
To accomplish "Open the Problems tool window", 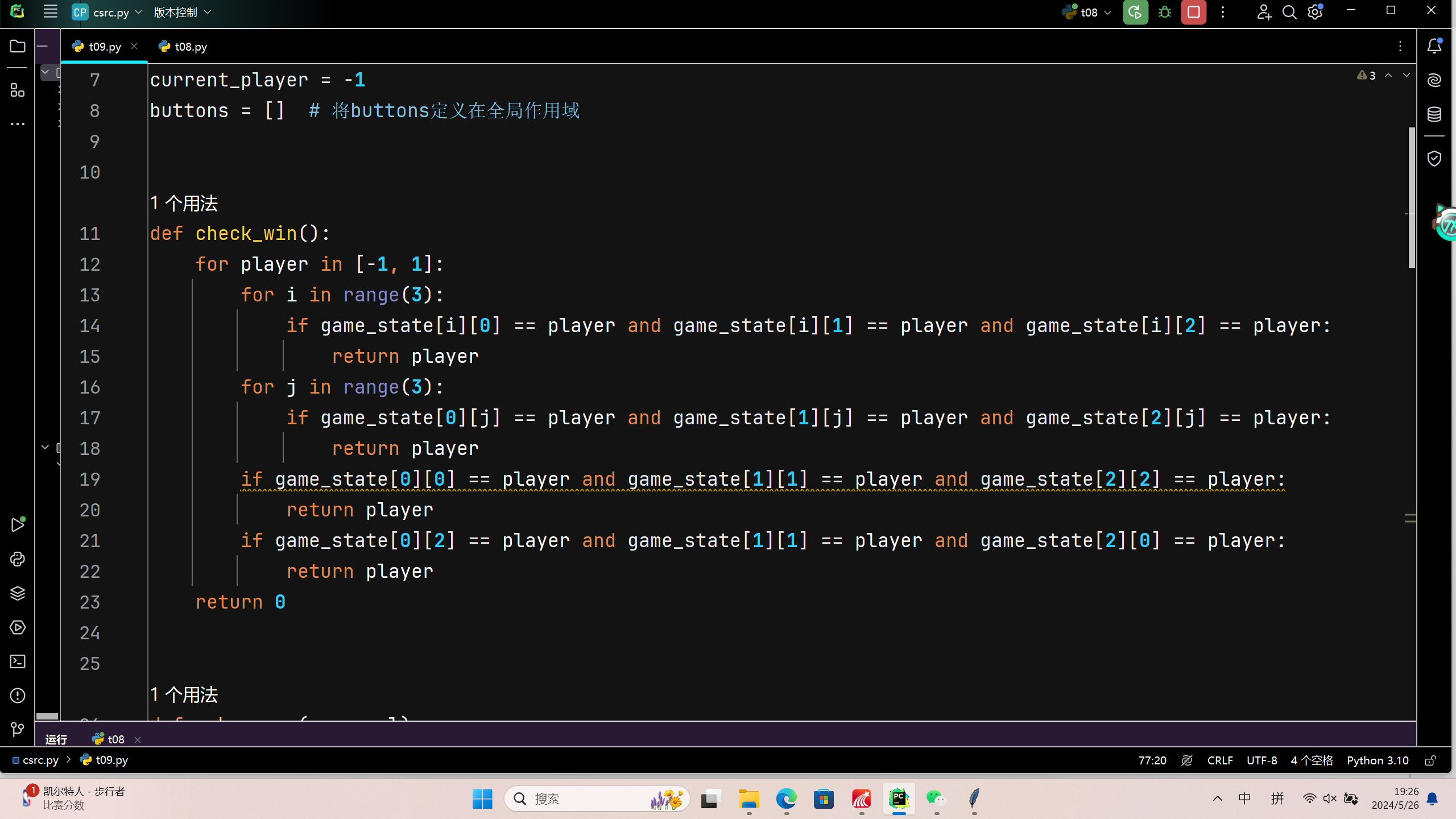I will 18,696.
